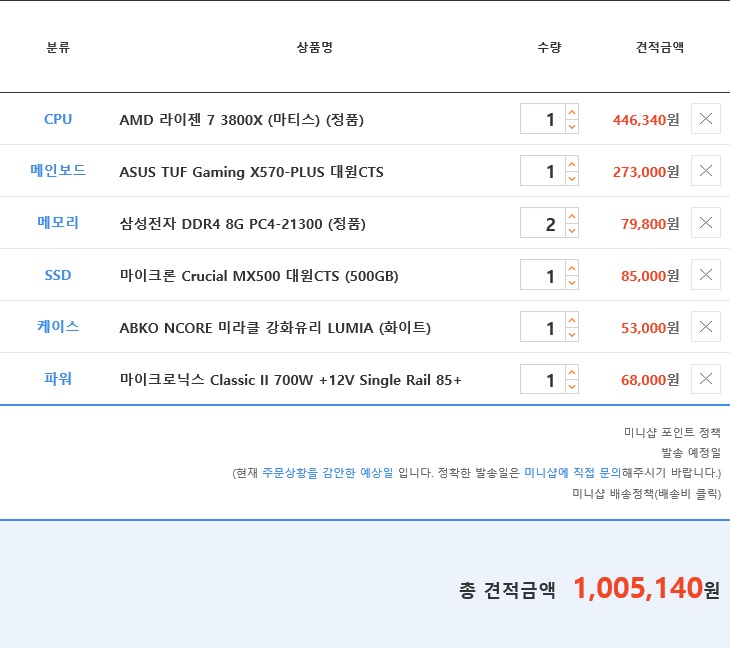Decrease CPU quantity with down arrow
Screen dimensions: 730x648
(572, 126)
